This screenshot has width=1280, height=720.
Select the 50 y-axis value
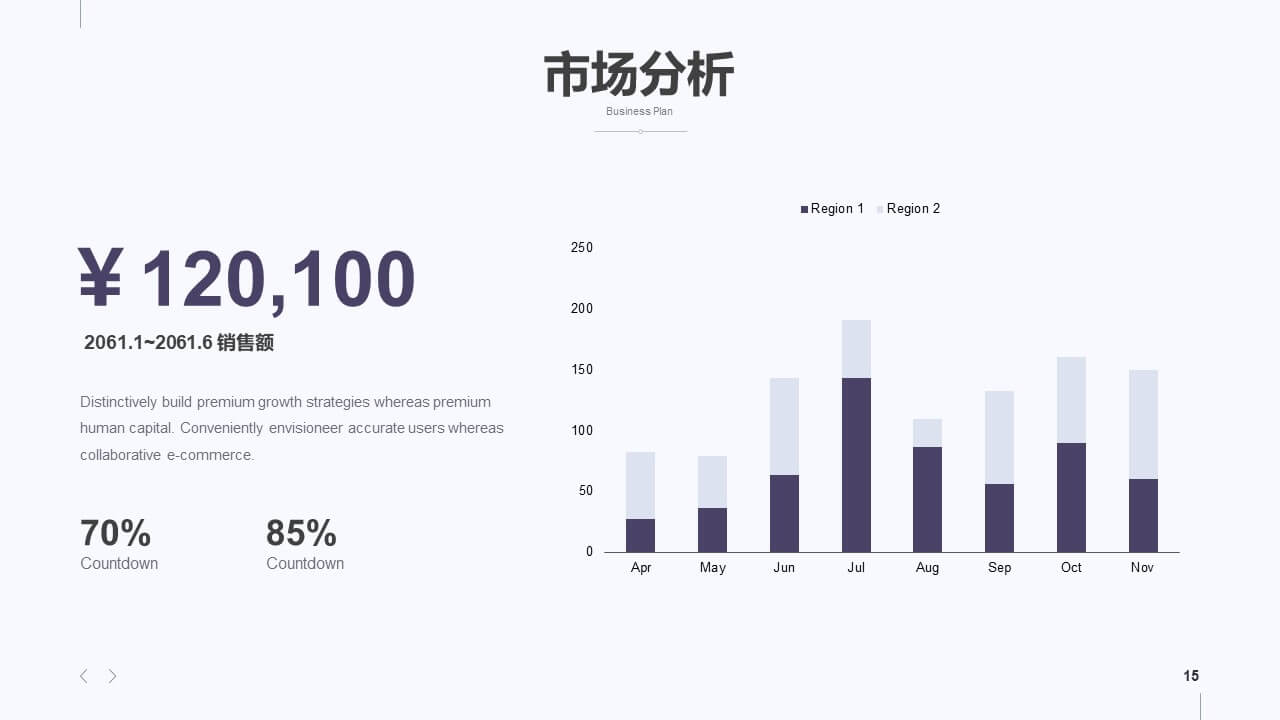[585, 491]
